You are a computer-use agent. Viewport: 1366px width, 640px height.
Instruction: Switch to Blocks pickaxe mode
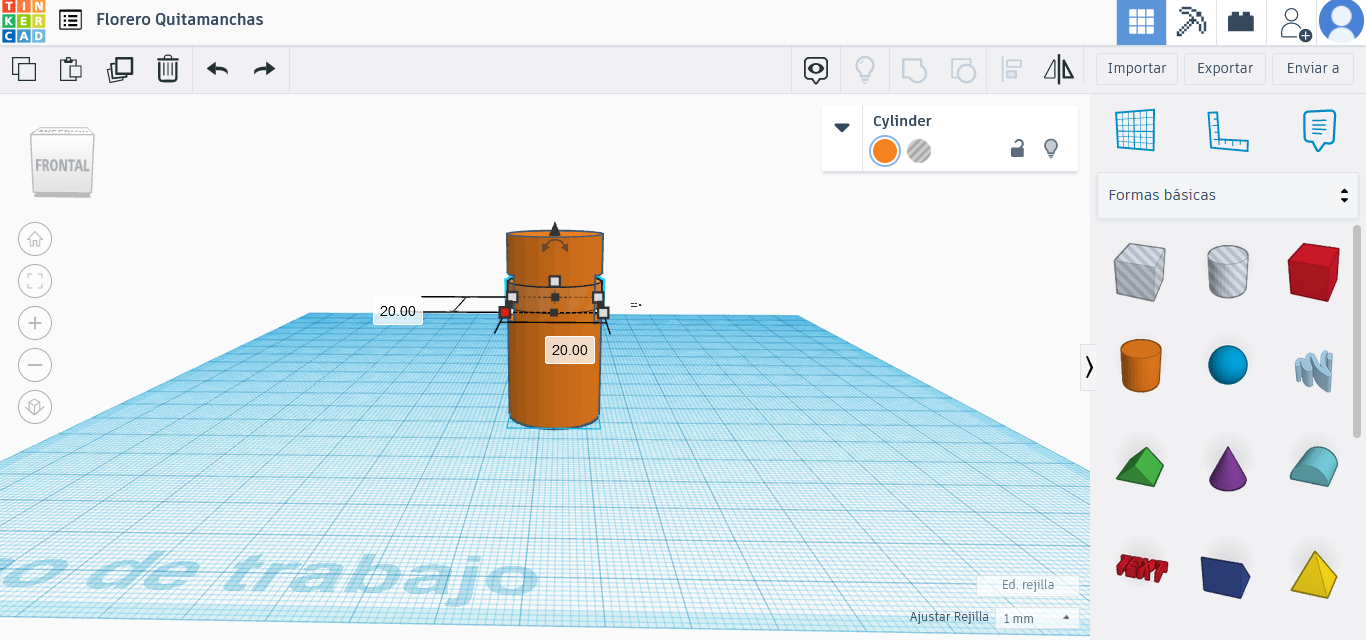point(1191,22)
